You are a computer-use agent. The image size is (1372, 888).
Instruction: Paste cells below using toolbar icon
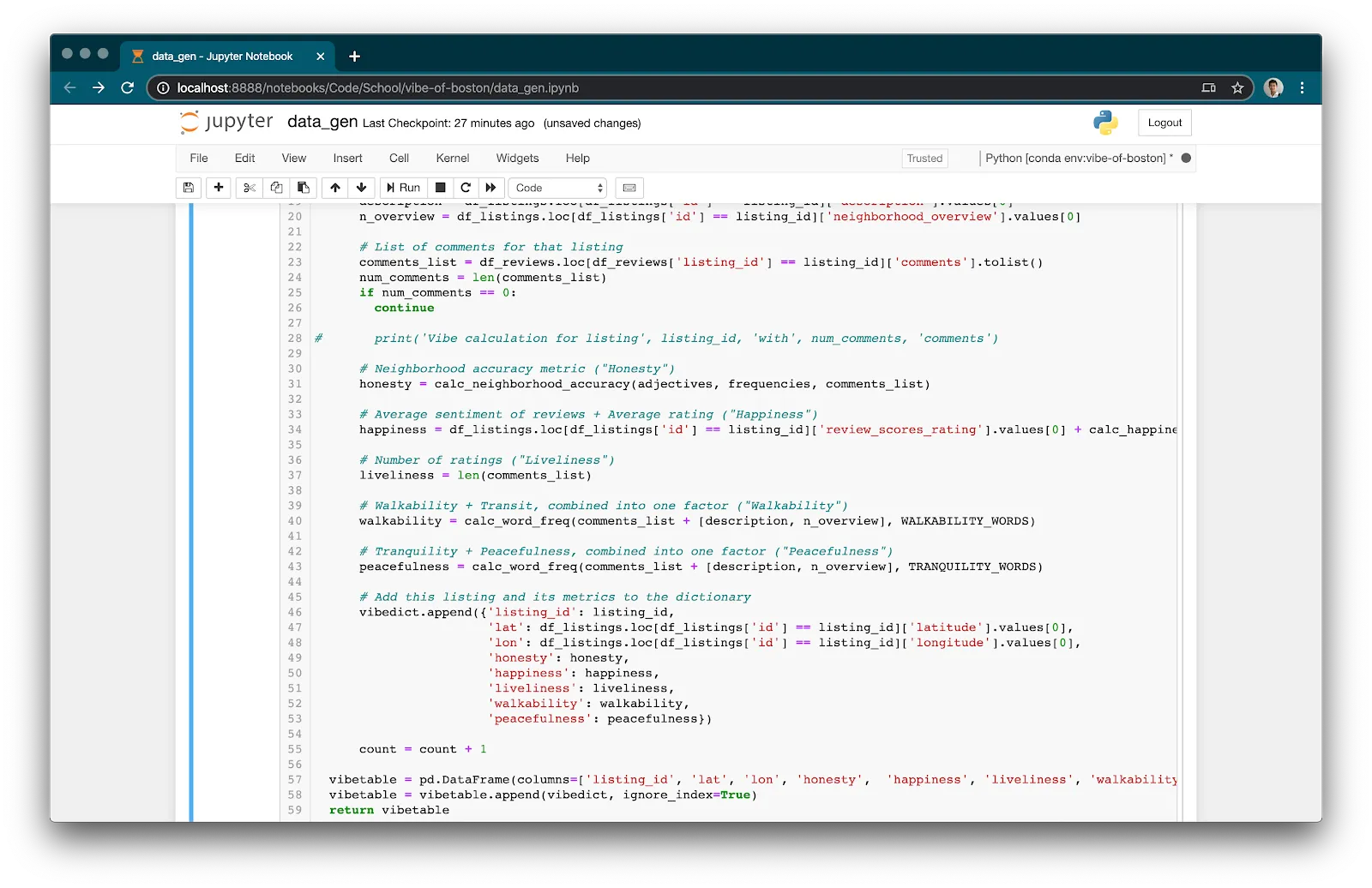pyautogui.click(x=304, y=188)
